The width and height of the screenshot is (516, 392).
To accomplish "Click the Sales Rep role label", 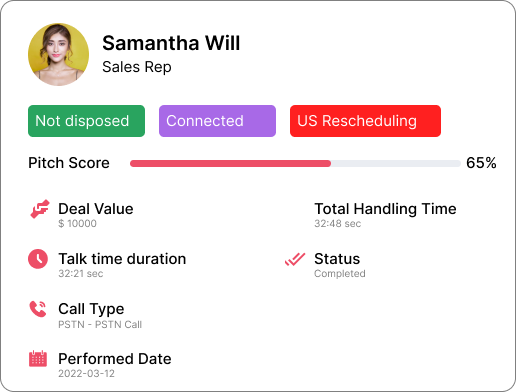I will click(x=137, y=67).
